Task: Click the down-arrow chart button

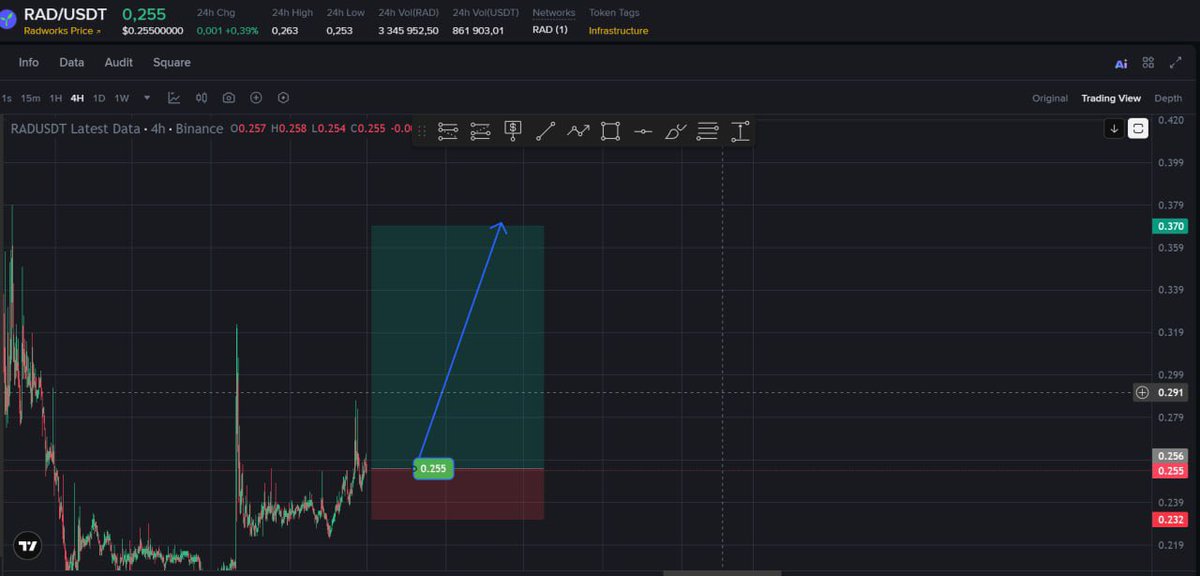Action: tap(1114, 128)
